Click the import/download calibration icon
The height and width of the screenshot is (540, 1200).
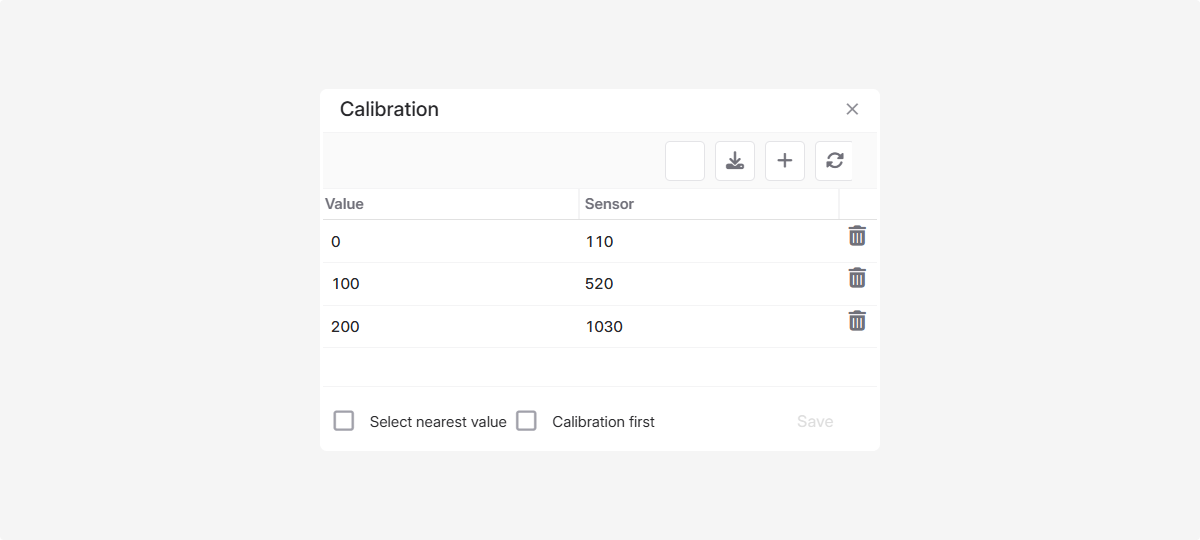coord(735,161)
